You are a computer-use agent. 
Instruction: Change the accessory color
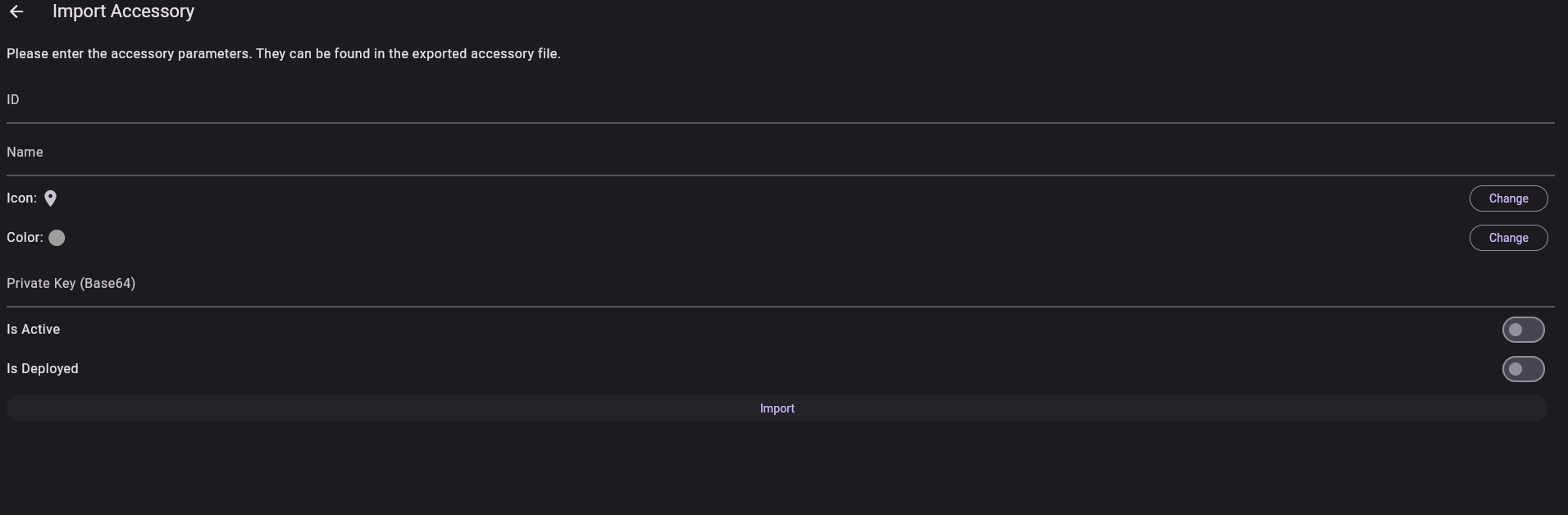(1508, 238)
